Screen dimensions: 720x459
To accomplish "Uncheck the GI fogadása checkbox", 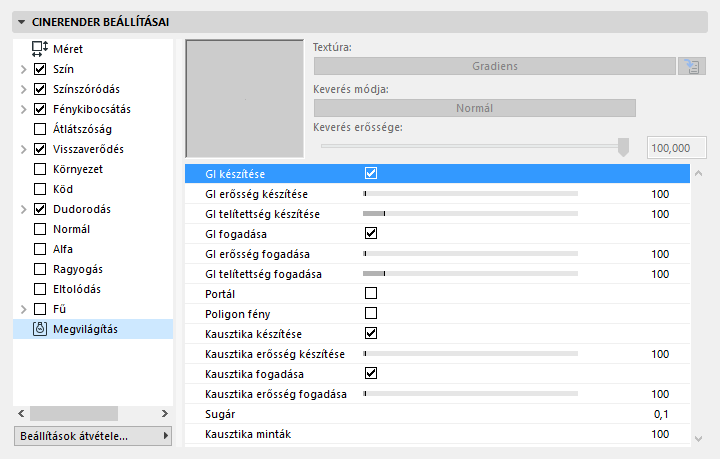I will [x=371, y=233].
